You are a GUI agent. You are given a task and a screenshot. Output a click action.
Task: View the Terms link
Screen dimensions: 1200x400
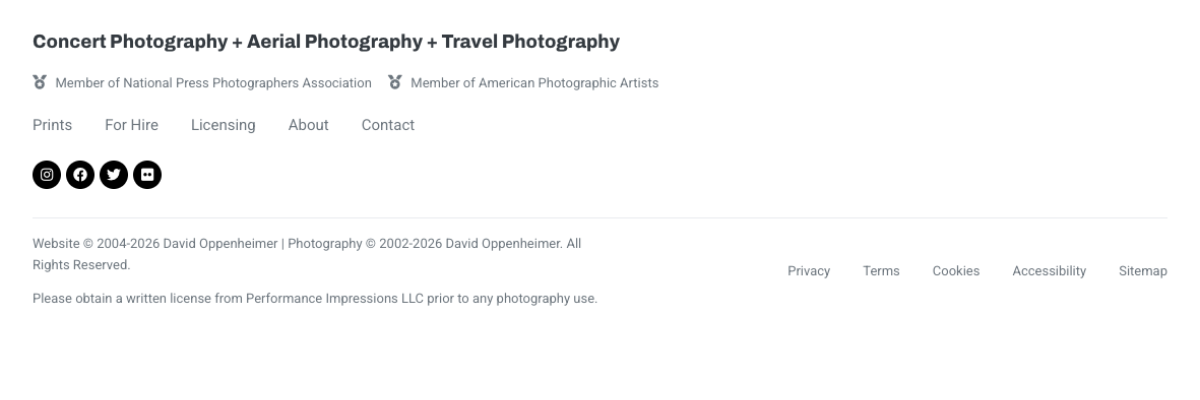[881, 271]
